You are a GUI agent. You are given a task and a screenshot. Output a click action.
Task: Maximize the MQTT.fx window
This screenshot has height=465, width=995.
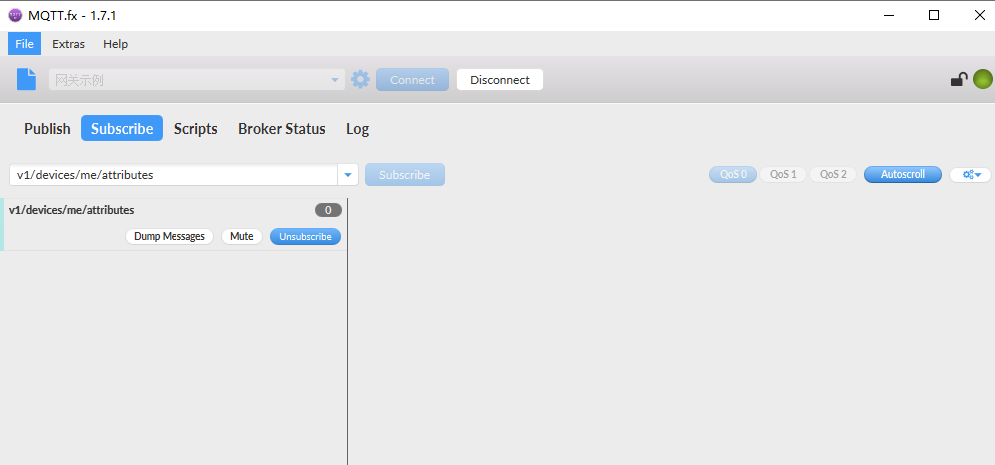coord(934,15)
